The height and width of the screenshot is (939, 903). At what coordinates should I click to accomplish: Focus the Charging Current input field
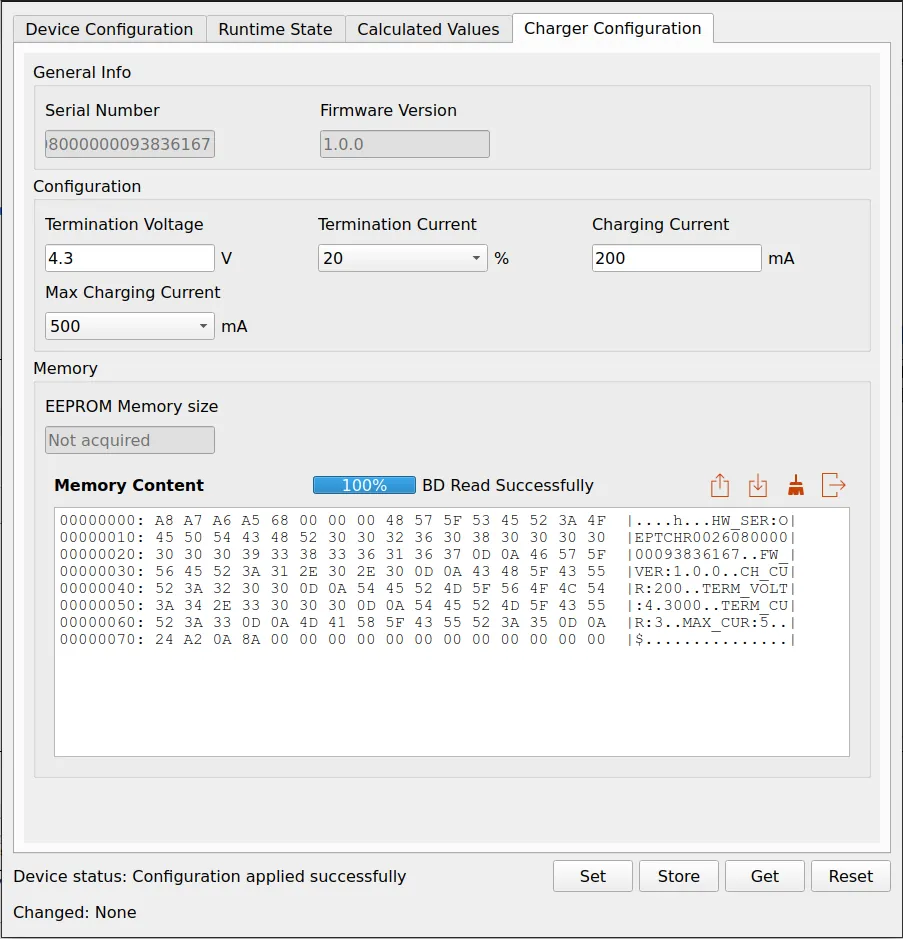tap(677, 258)
